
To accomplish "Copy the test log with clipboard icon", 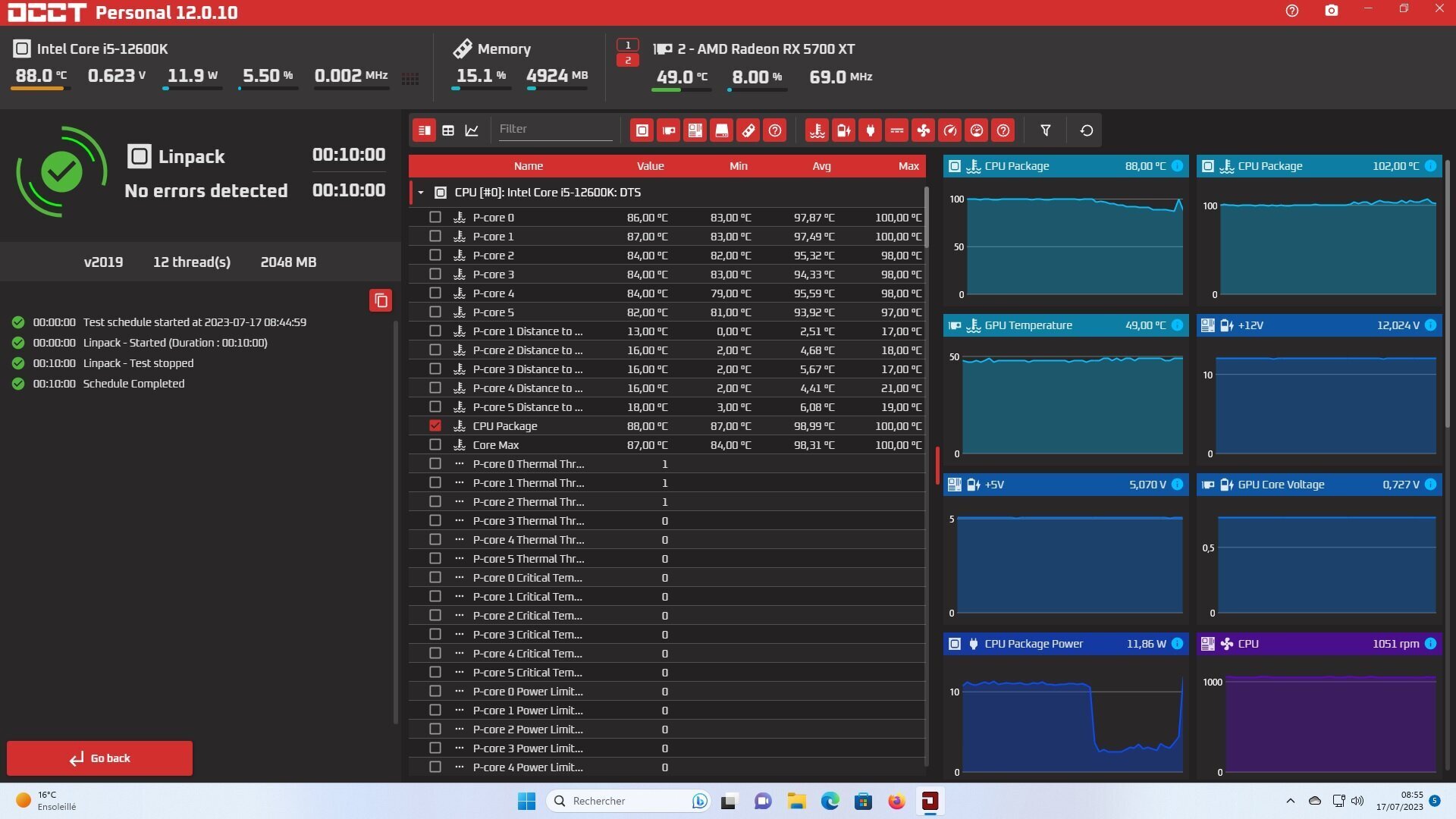I will pyautogui.click(x=381, y=300).
